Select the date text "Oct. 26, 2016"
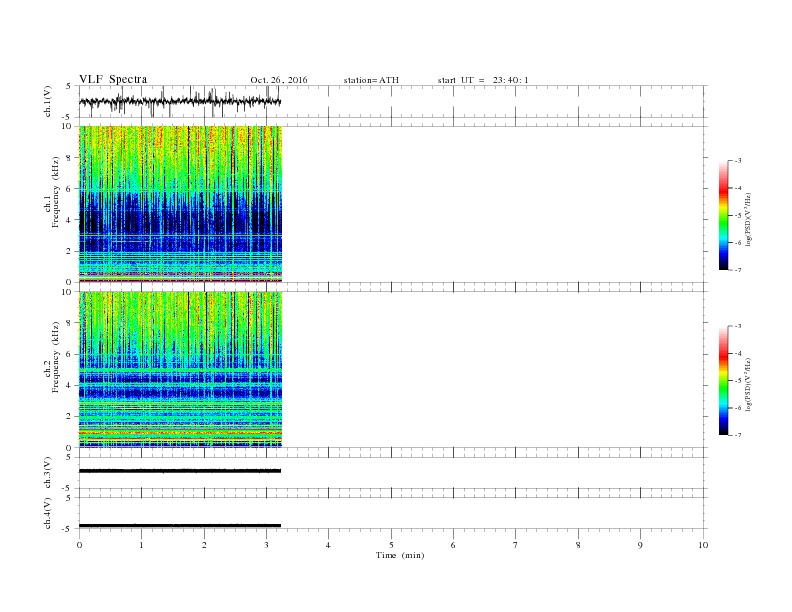The image size is (792, 612). (279, 80)
